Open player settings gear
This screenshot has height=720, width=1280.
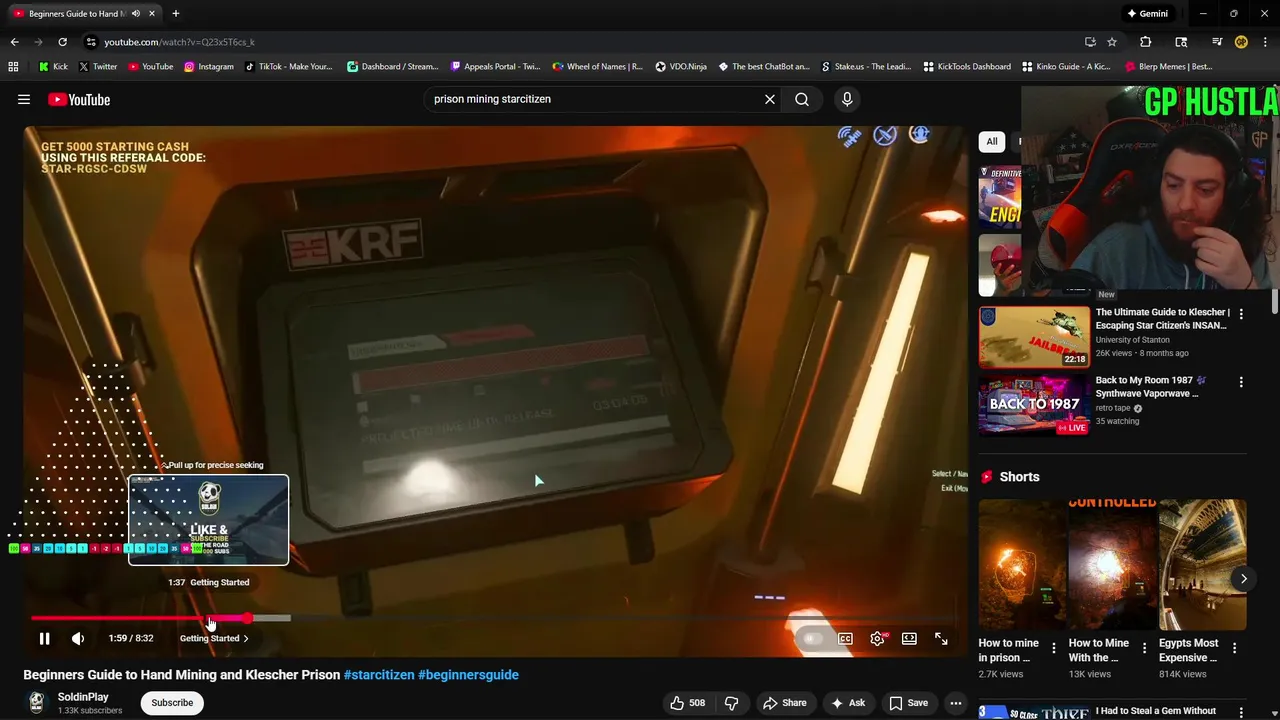point(877,638)
